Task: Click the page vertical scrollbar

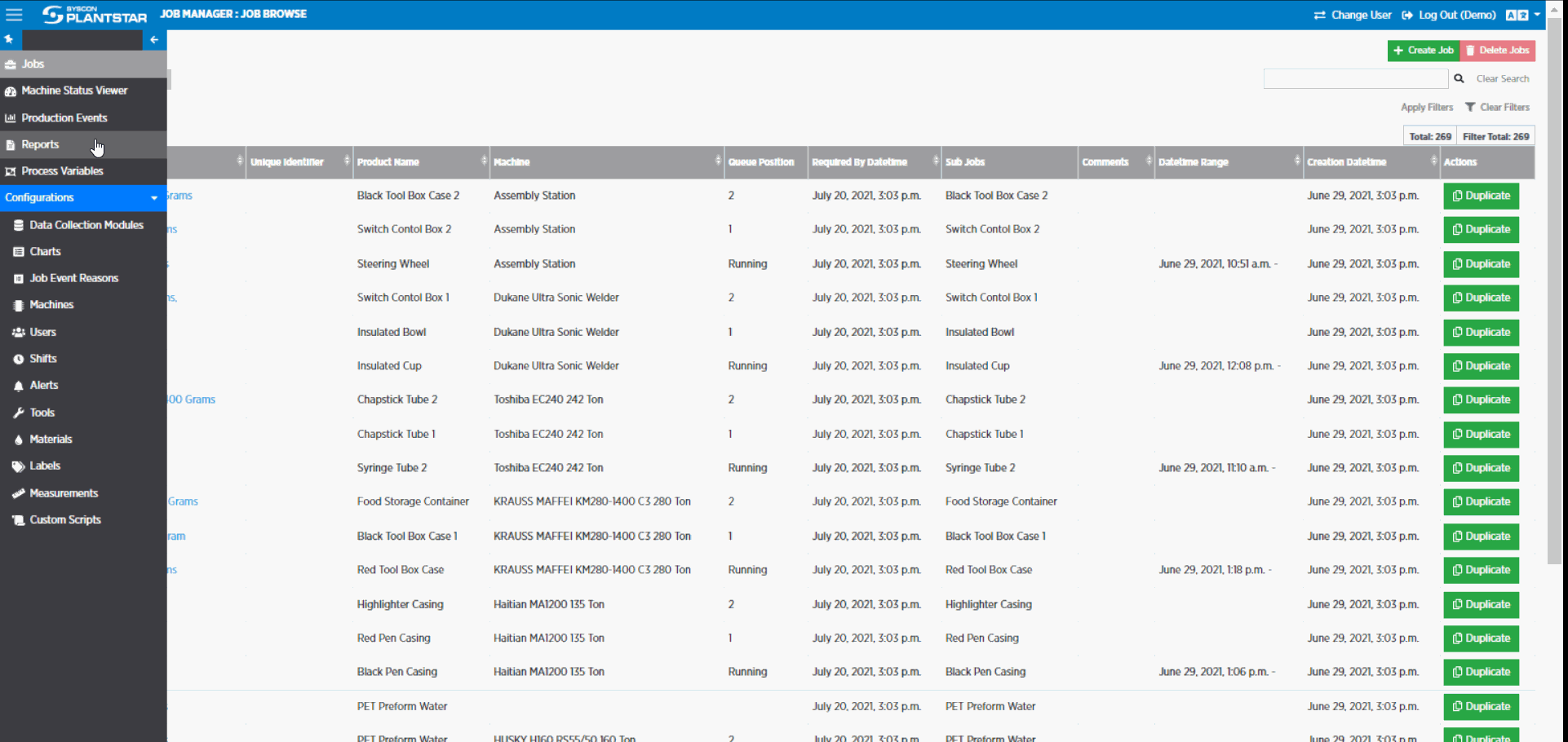Action: (x=1554, y=291)
